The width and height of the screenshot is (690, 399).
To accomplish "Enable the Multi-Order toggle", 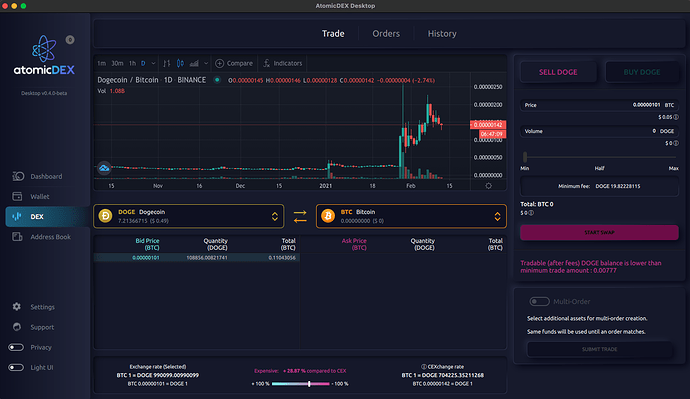I will 539,301.
